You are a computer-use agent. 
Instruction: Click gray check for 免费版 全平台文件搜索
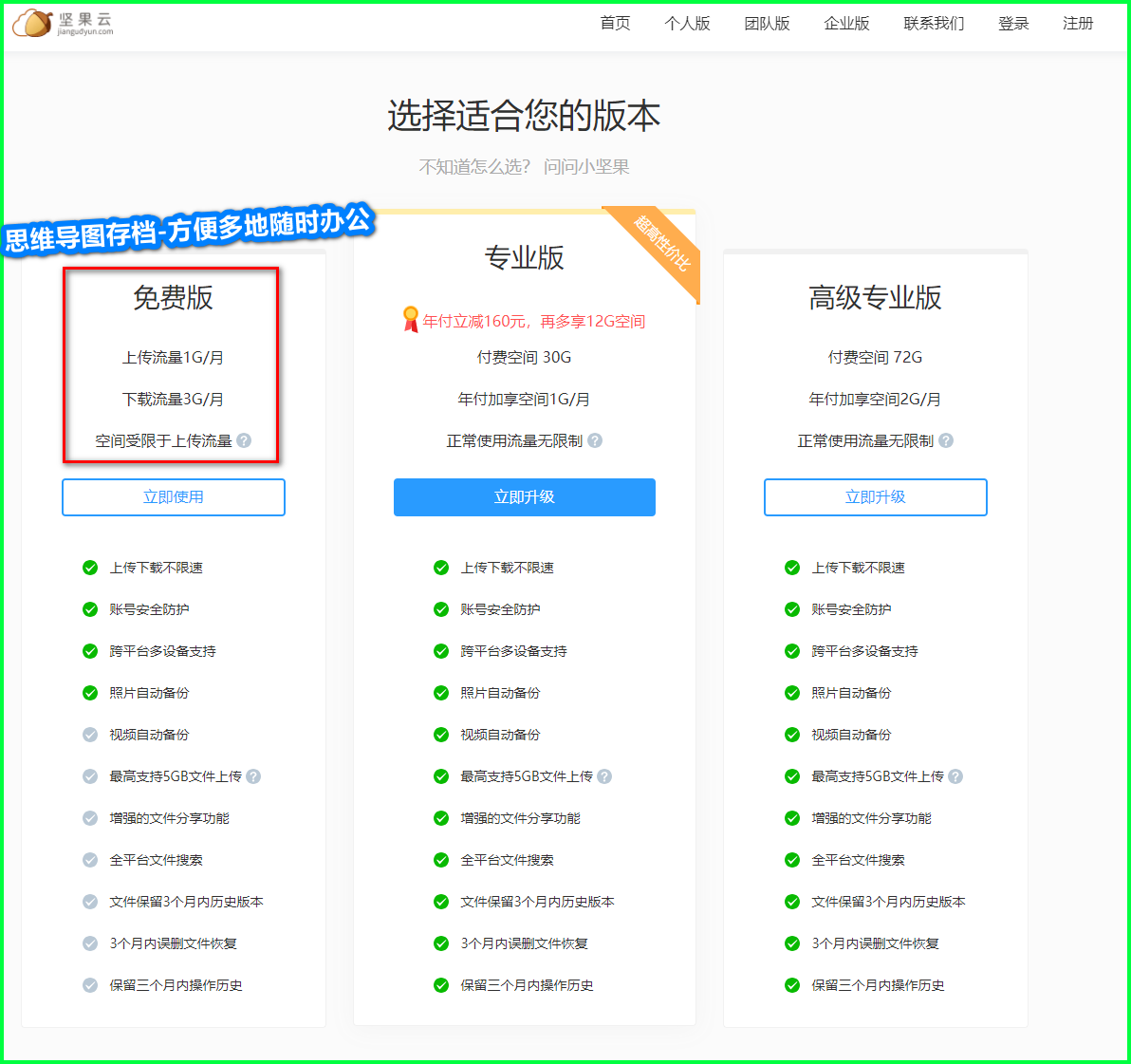click(90, 861)
